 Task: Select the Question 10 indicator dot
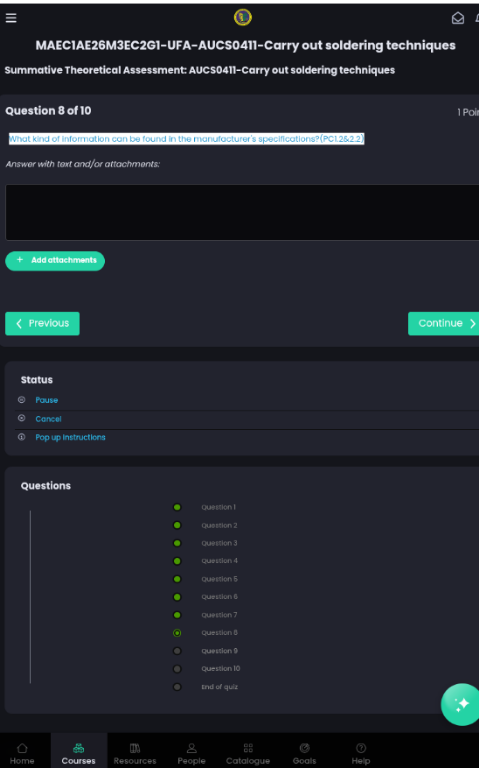point(177,669)
